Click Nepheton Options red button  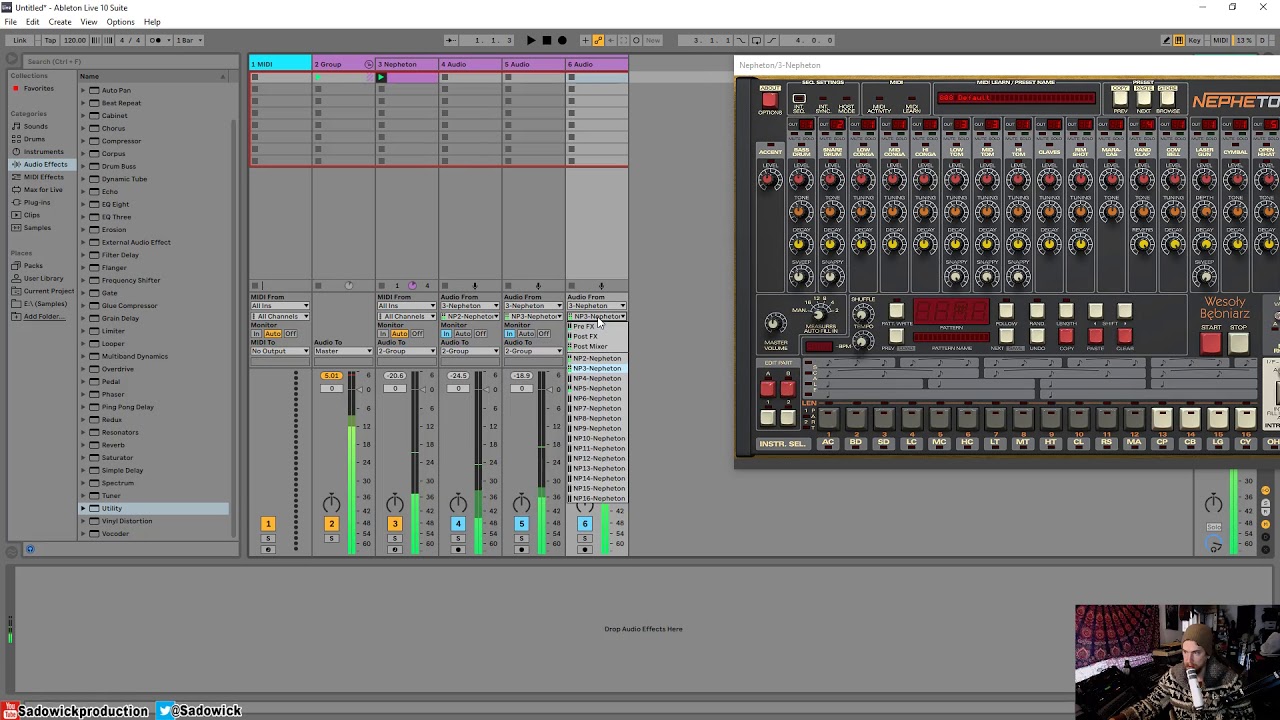point(769,99)
